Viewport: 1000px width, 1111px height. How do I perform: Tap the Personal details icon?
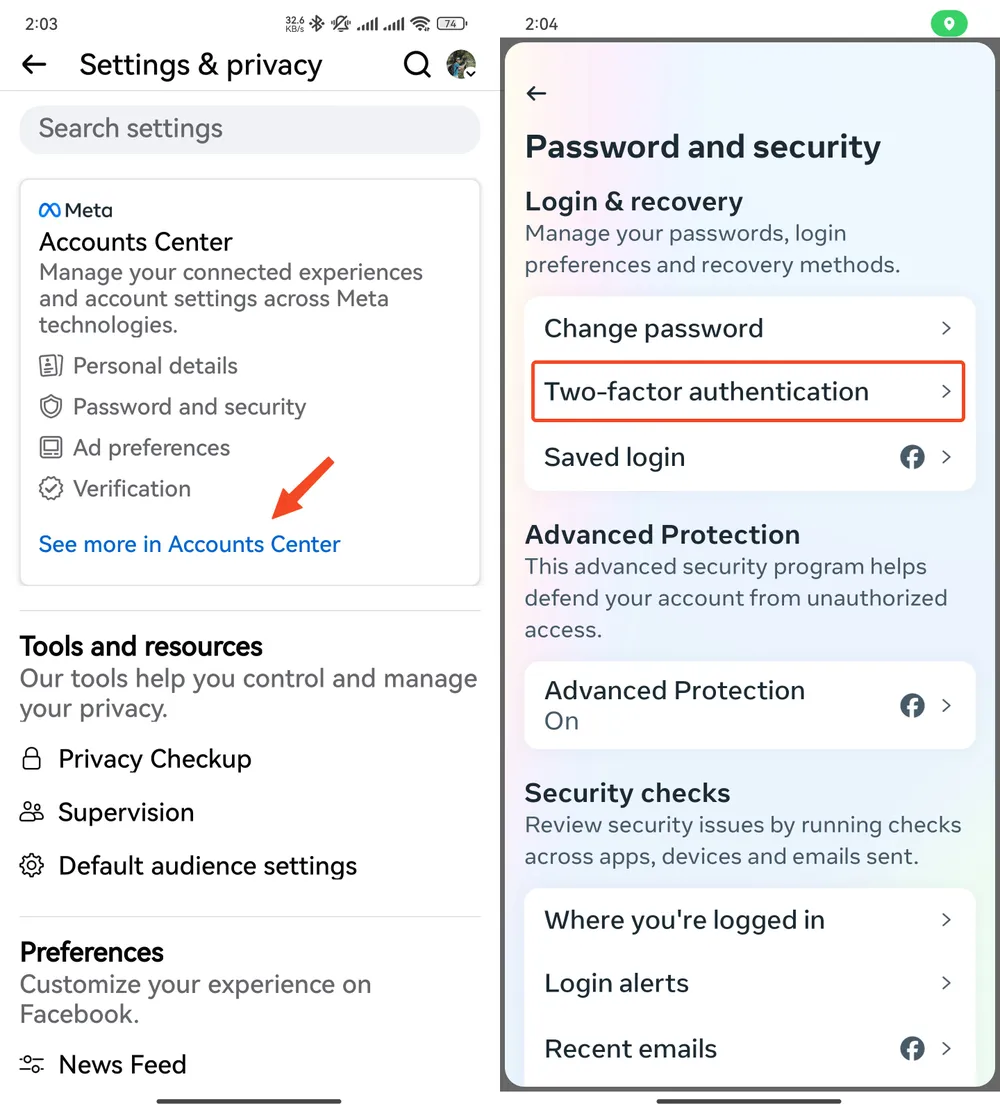coord(51,366)
